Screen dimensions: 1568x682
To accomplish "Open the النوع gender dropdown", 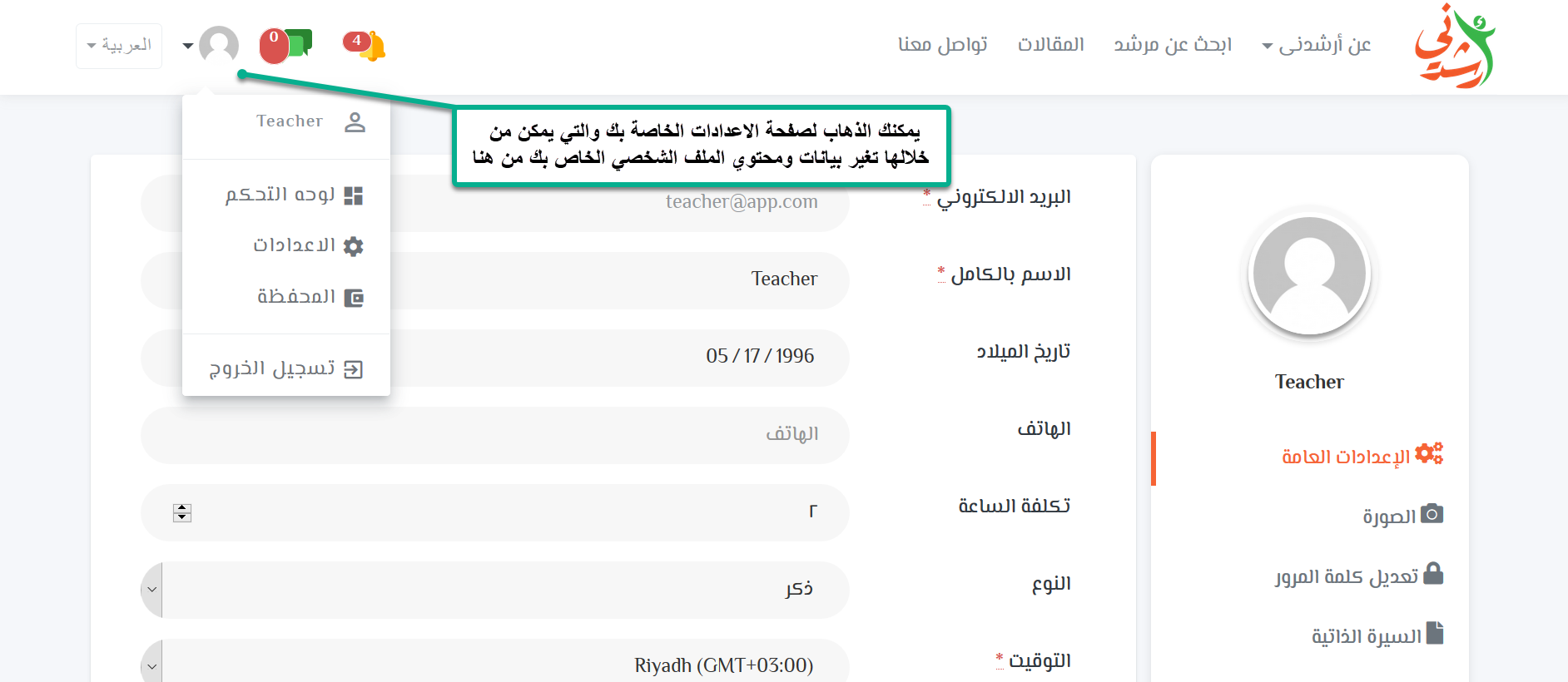I will point(494,590).
